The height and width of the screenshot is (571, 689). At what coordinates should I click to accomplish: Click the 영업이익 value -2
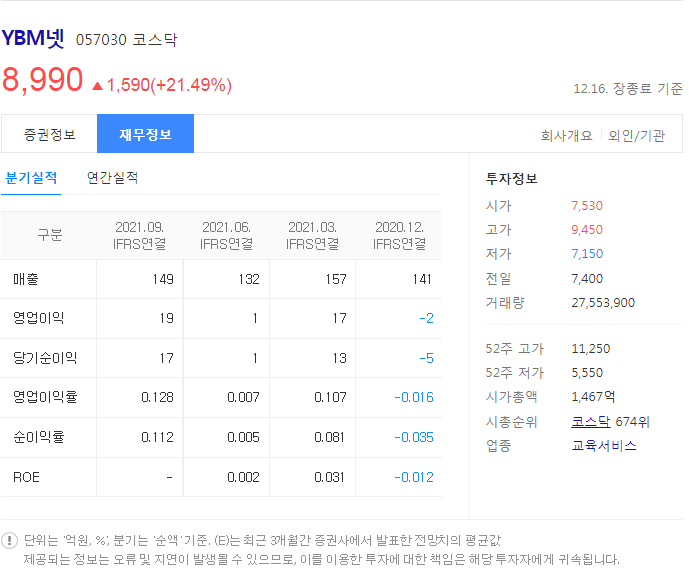(x=426, y=318)
